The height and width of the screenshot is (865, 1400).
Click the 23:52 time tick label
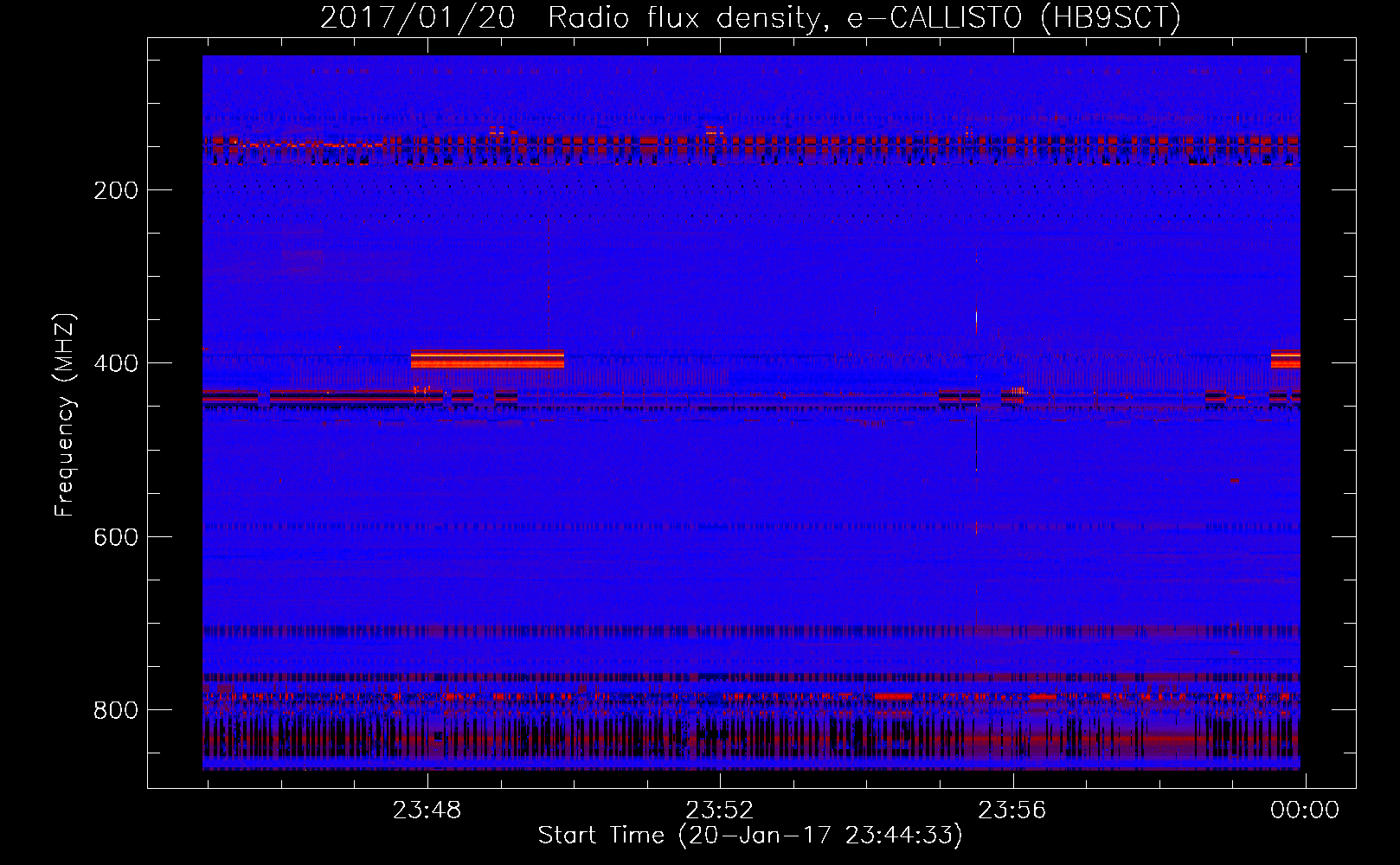pos(720,811)
